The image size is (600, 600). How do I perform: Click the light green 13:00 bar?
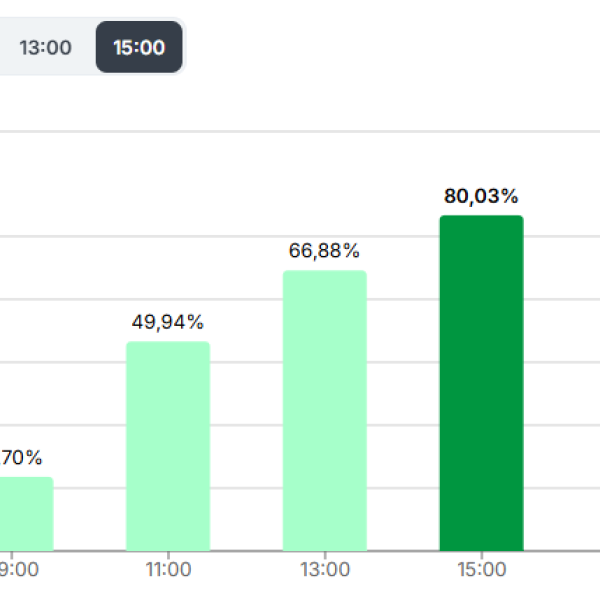(x=324, y=410)
